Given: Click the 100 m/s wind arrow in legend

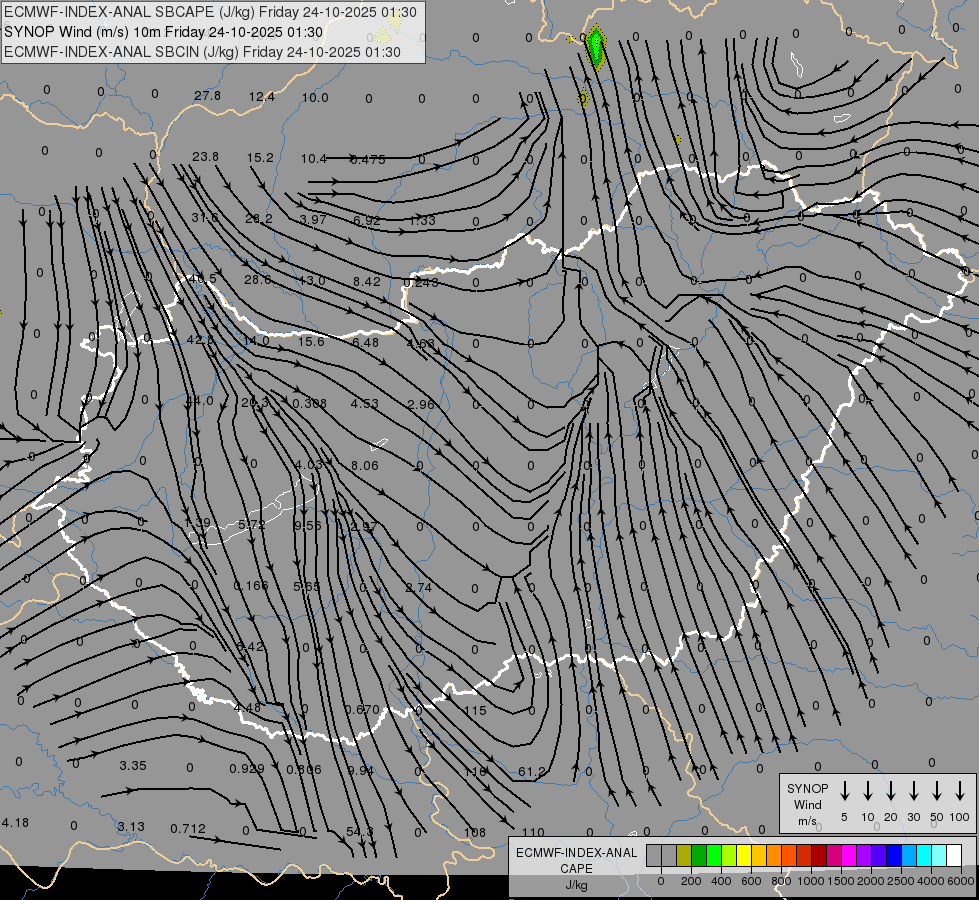Looking at the screenshot, I should [960, 791].
